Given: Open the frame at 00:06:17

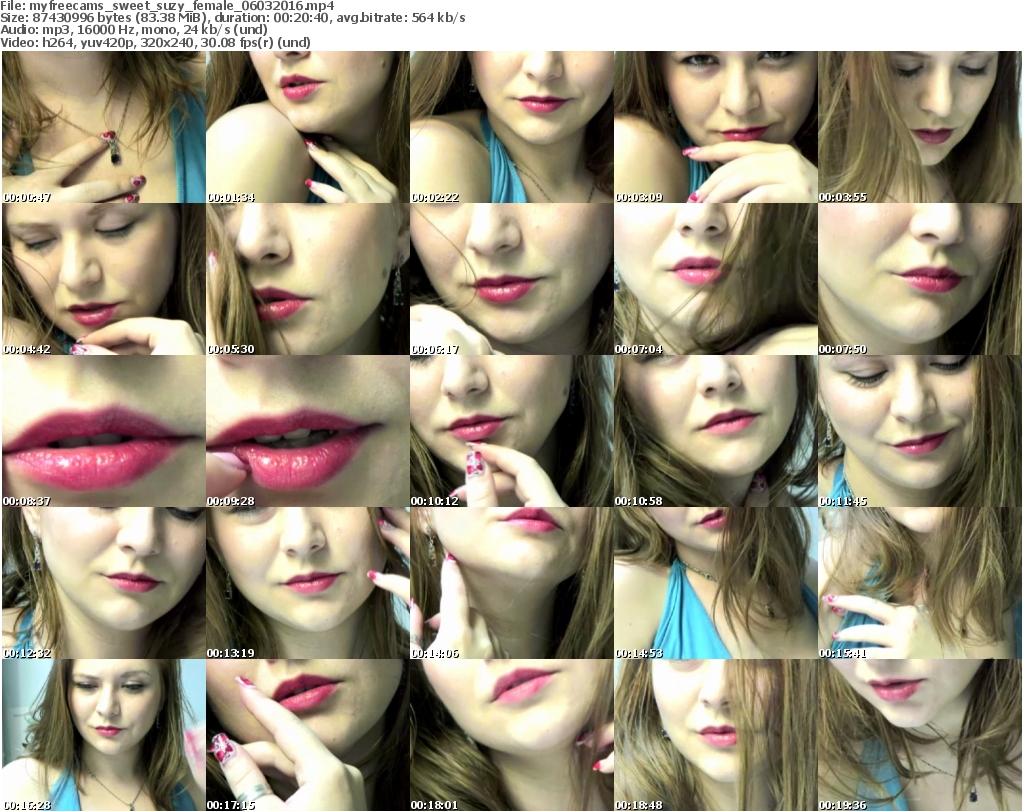Looking at the screenshot, I should point(511,279).
